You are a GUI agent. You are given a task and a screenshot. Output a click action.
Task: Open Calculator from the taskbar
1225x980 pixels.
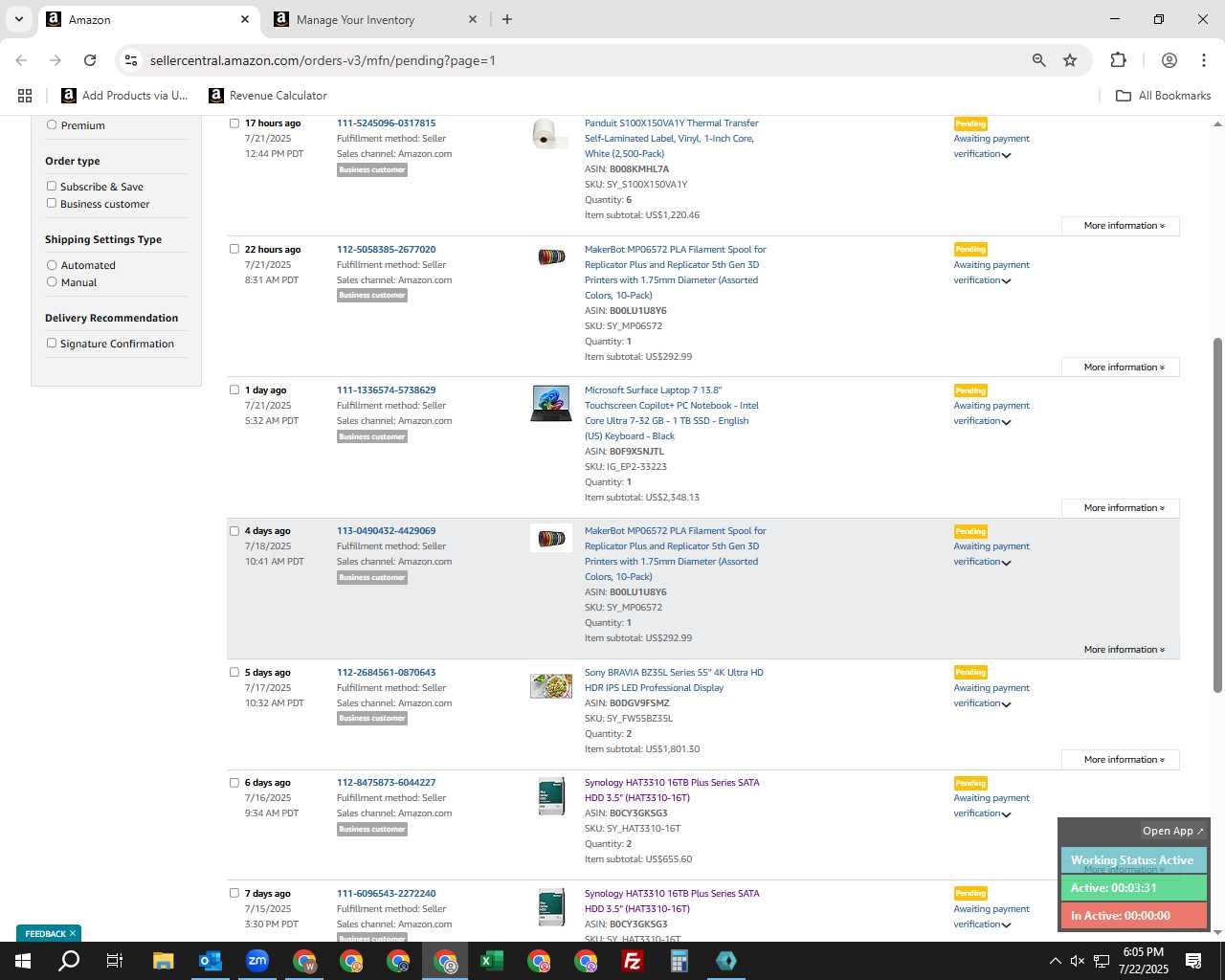tap(679, 961)
